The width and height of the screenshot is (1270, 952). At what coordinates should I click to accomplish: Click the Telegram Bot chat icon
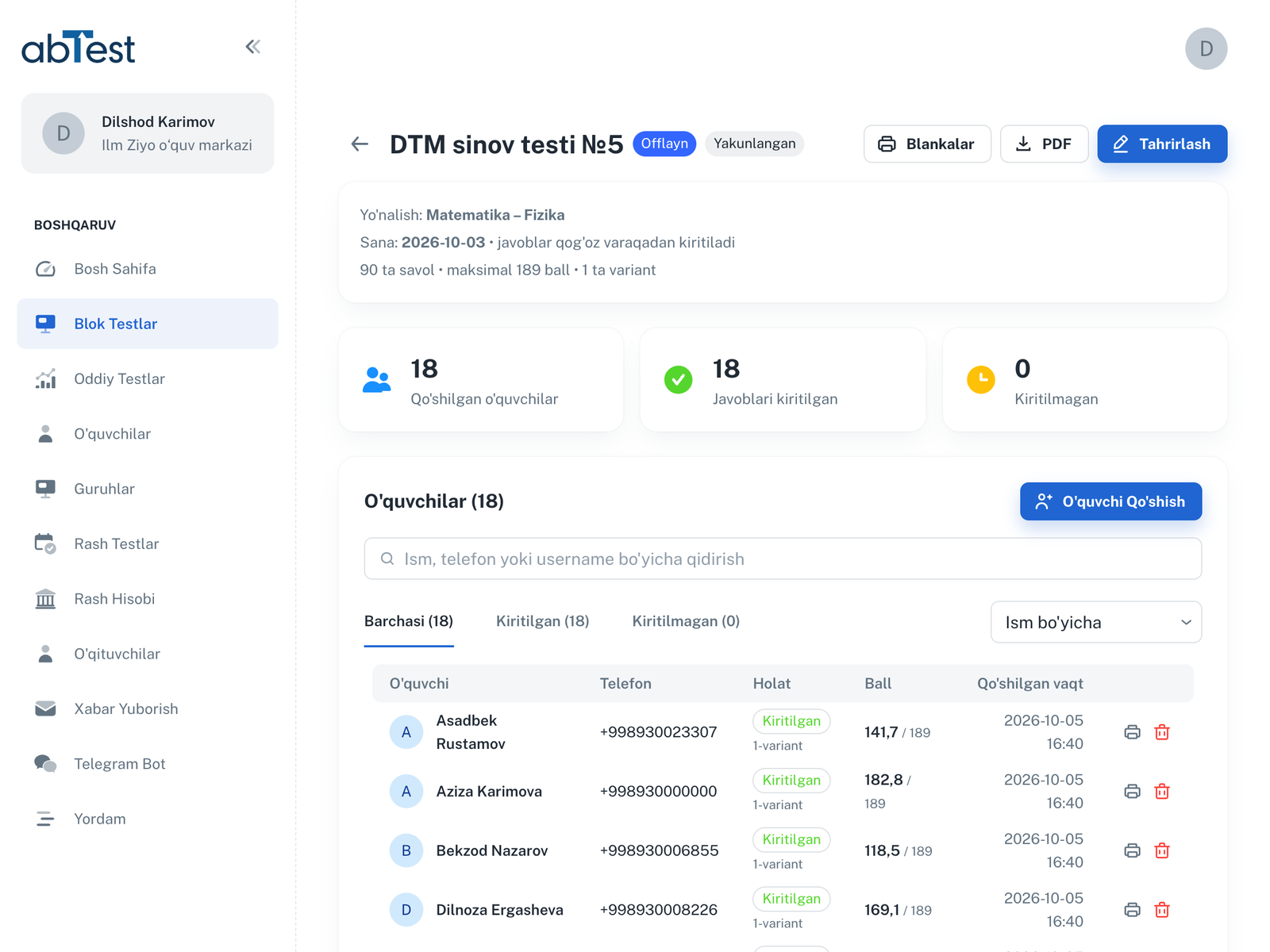tap(45, 764)
